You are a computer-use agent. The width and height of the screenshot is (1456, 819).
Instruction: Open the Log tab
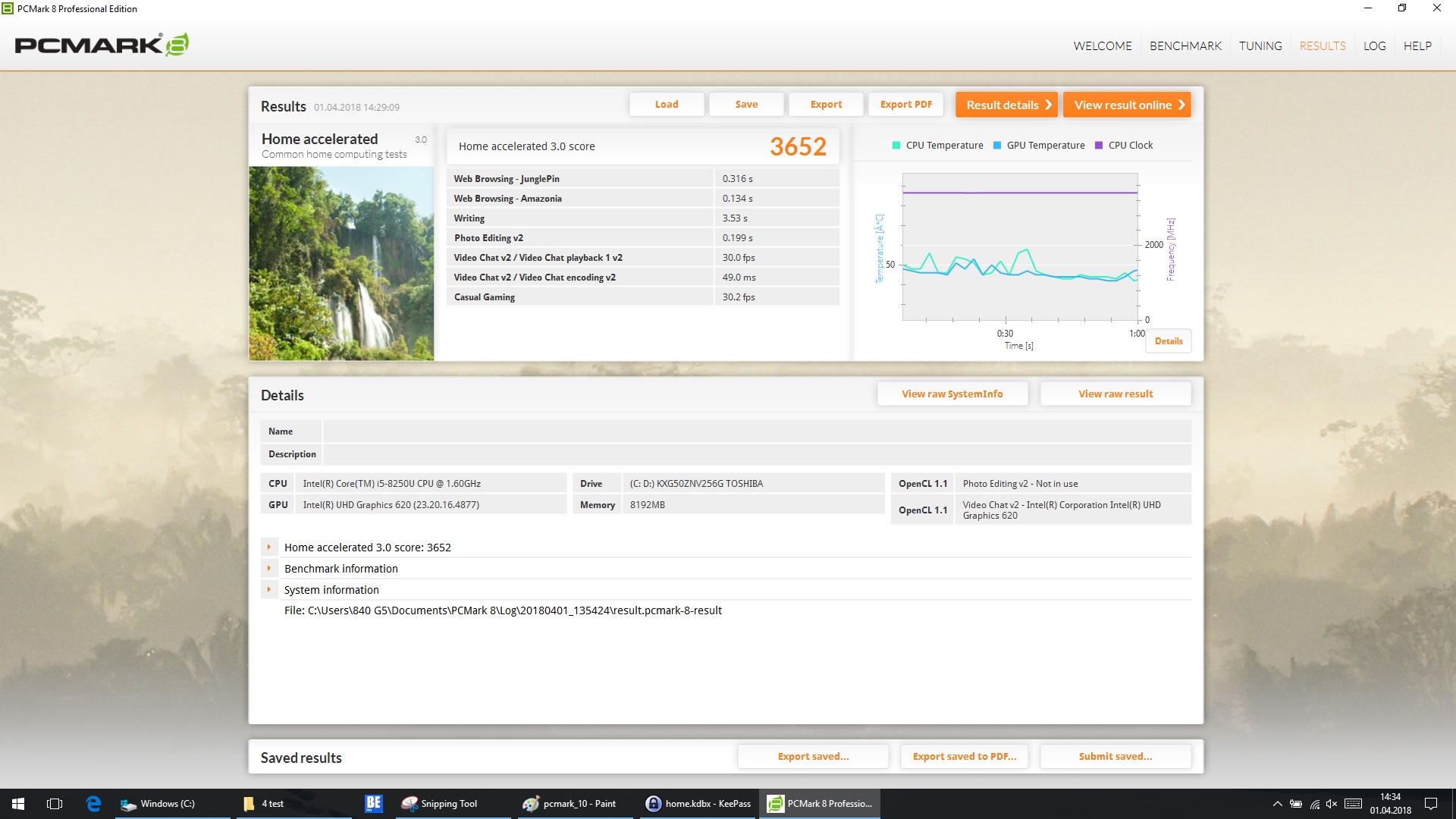(1374, 45)
